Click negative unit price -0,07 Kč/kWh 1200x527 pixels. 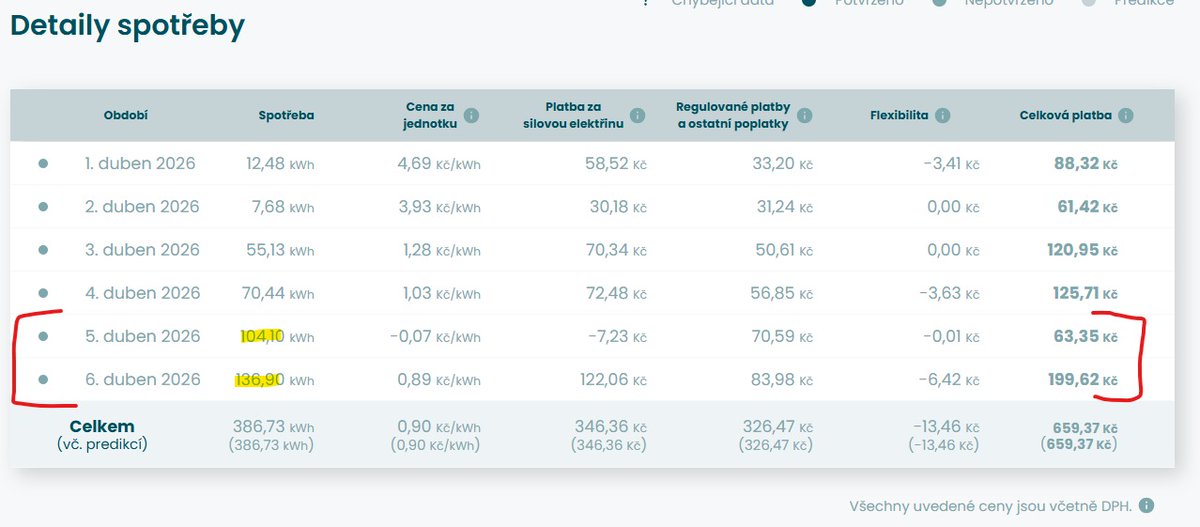[435, 337]
